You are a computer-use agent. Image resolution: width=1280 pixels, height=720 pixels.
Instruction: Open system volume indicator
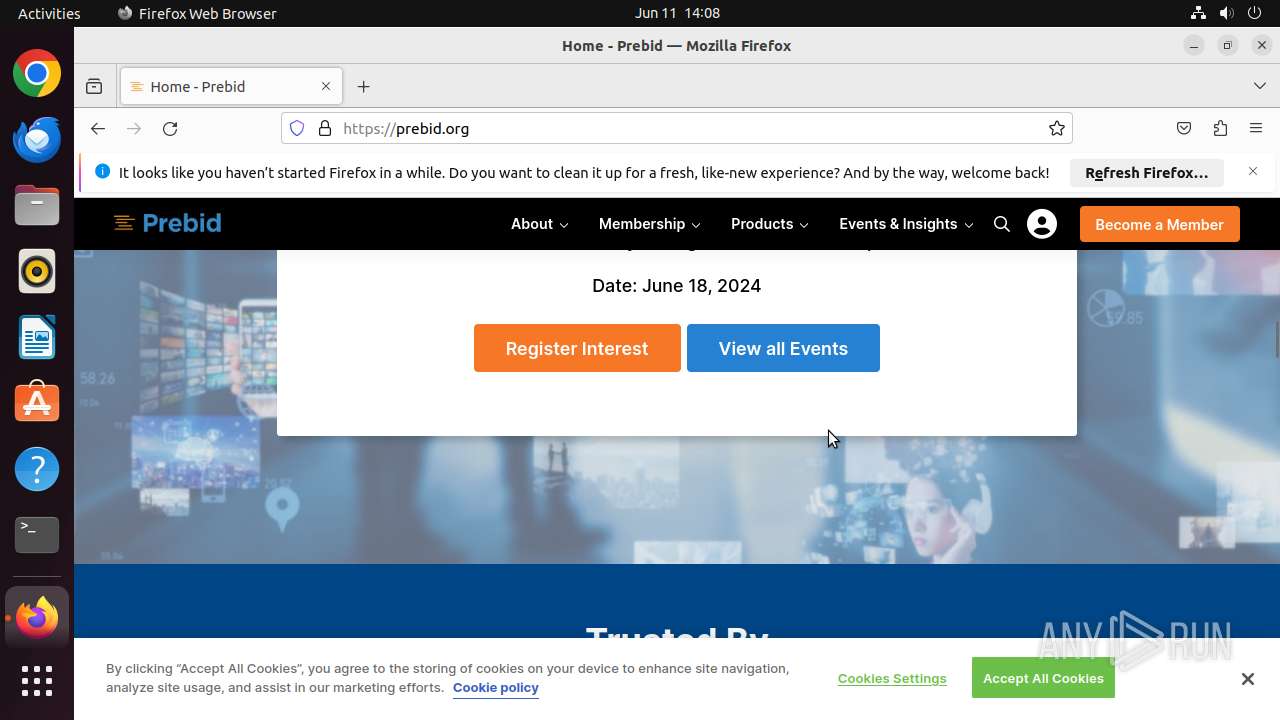click(1227, 13)
